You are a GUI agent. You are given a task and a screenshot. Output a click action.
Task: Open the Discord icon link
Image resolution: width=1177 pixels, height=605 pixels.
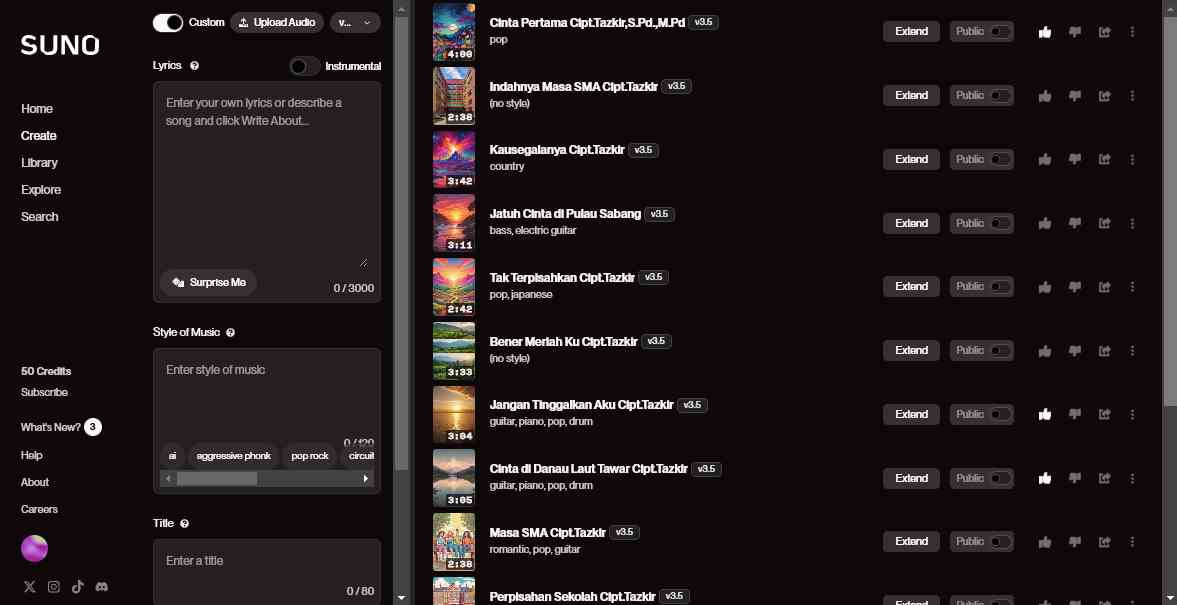(x=102, y=587)
